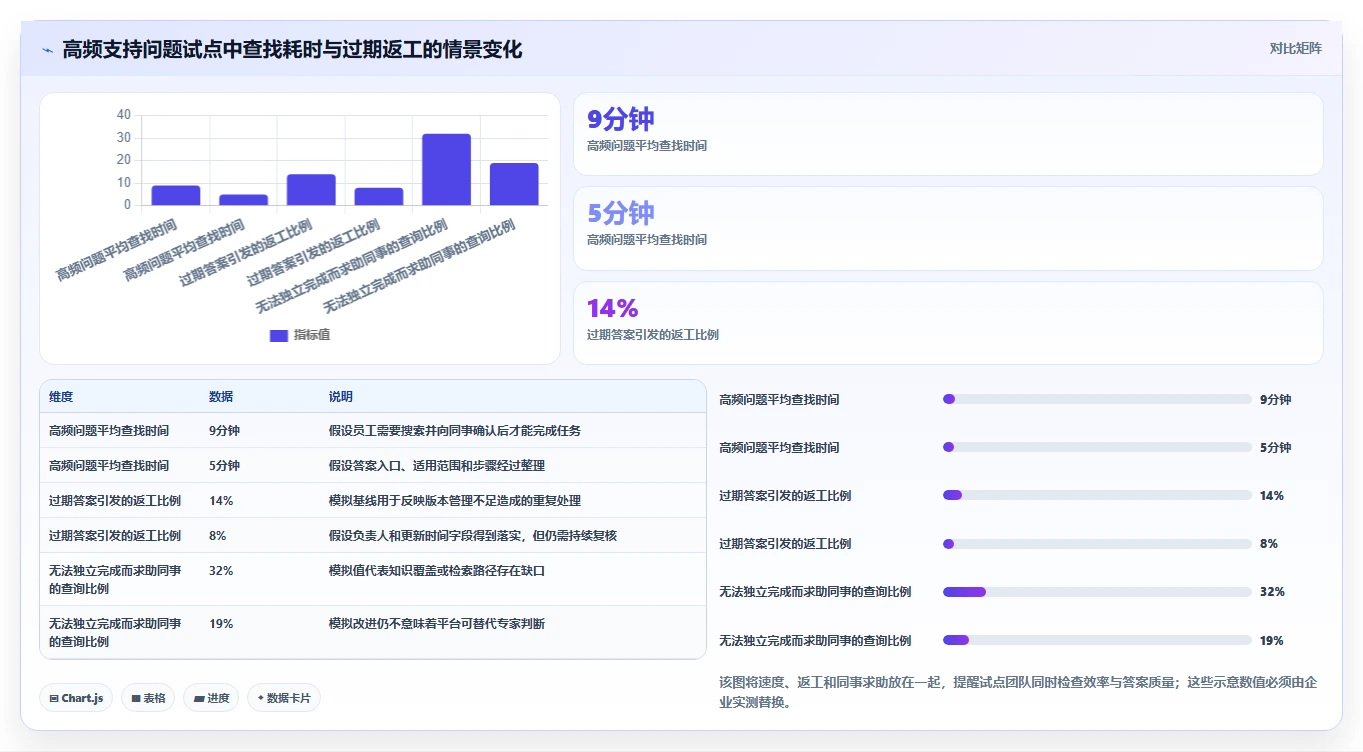Click the progress bar labeled 8%
Image resolution: width=1363 pixels, height=752 pixels.
pos(1097,544)
